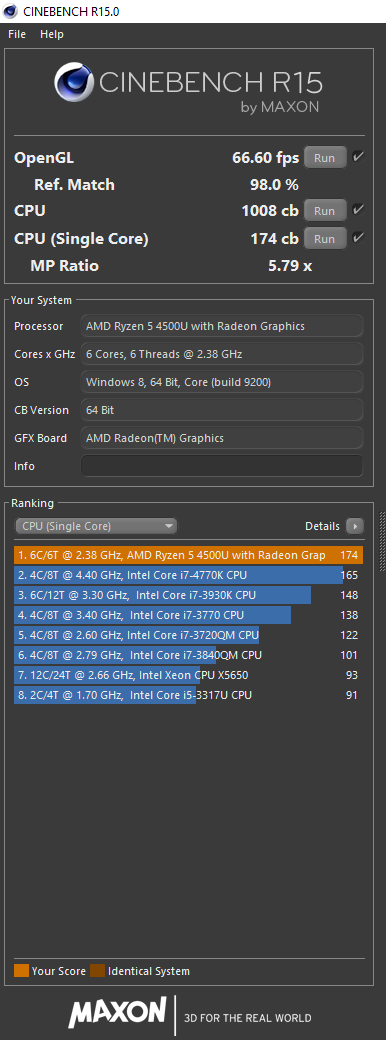Open the Help menu
386x1040 pixels.
52,34
